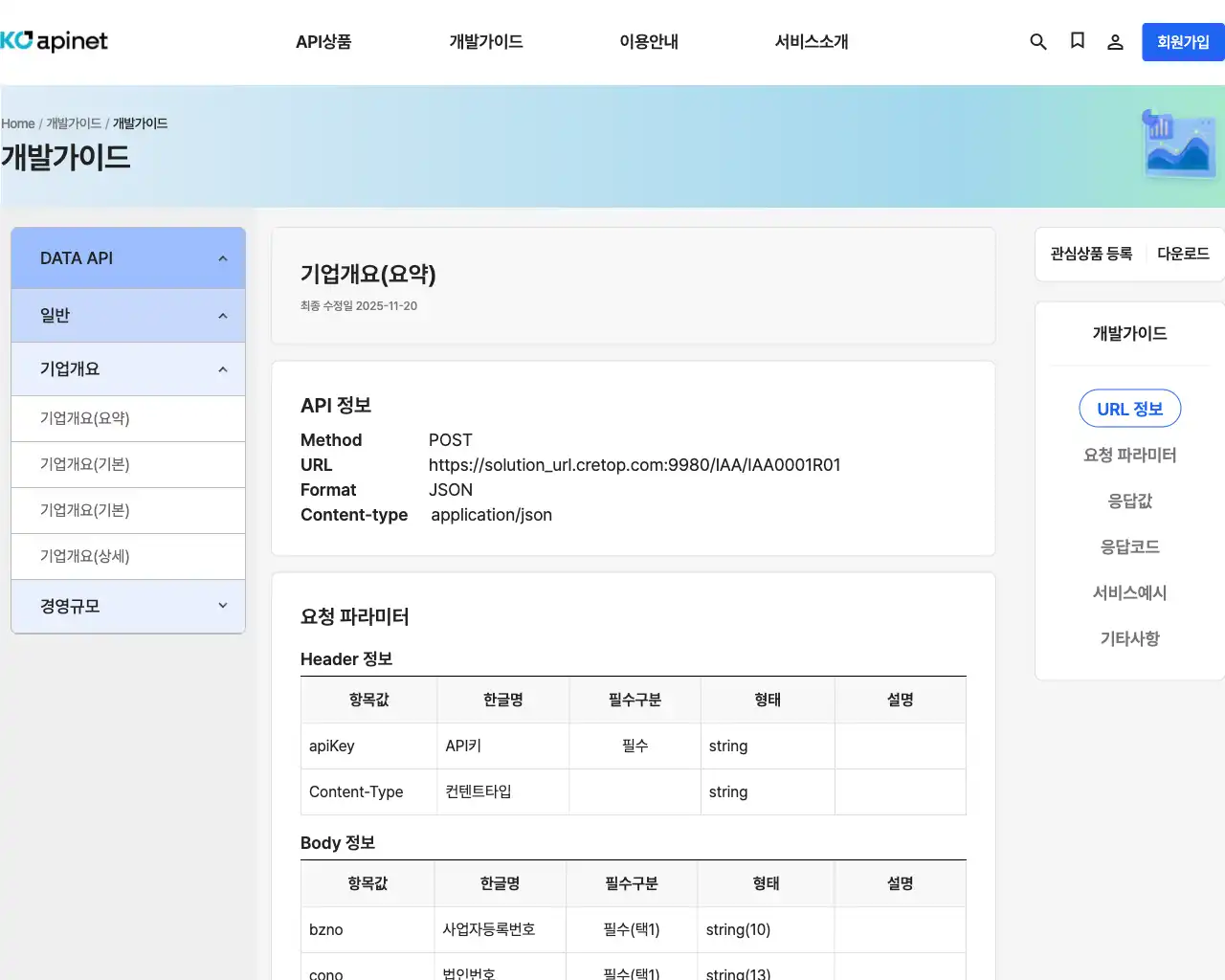Viewport: 1225px width, 980px height.
Task: Collapse the DATA API section
Action: 127,257
